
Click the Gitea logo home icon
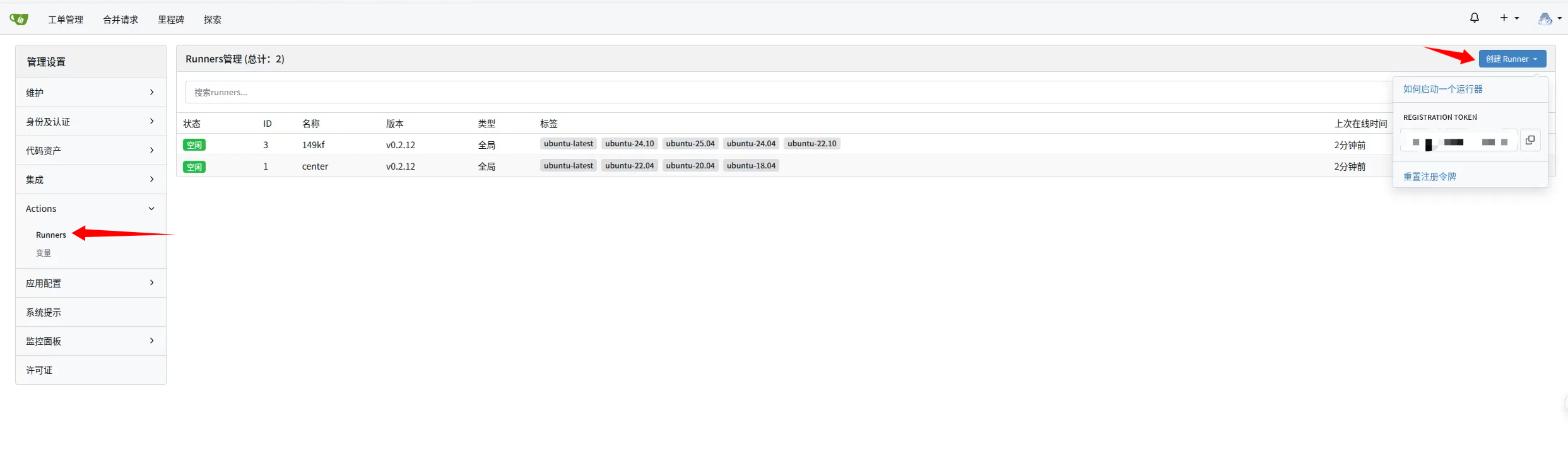pyautogui.click(x=19, y=20)
